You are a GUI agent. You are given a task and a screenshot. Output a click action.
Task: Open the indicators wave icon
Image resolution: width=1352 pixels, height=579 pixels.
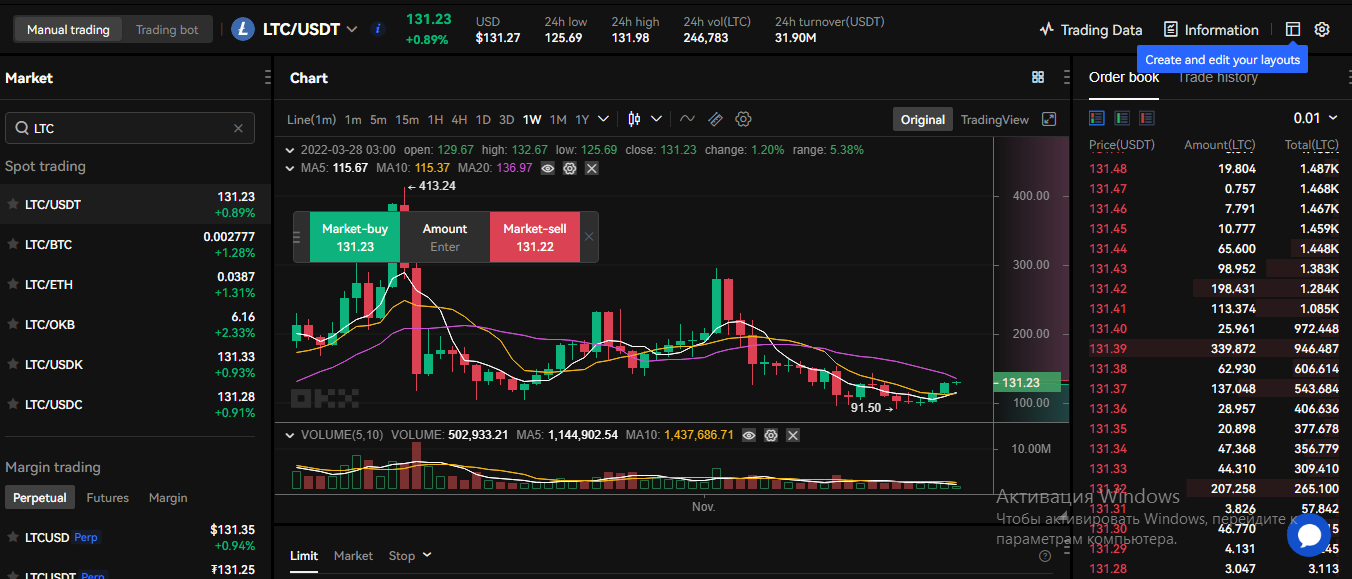[687, 119]
